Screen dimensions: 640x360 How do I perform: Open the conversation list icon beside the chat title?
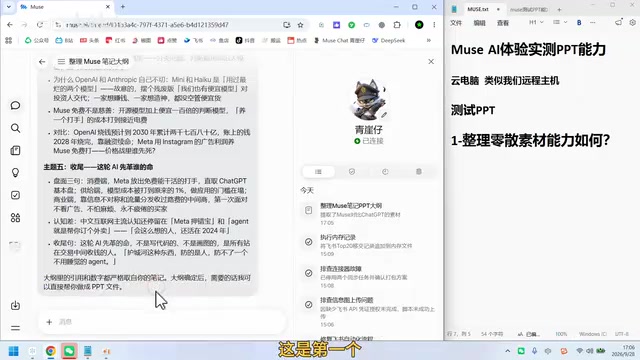point(61,62)
